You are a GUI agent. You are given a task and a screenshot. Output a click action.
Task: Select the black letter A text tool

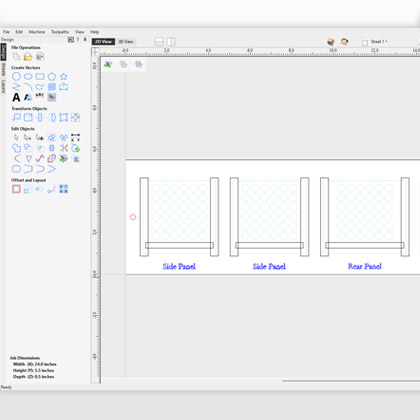pyautogui.click(x=16, y=97)
